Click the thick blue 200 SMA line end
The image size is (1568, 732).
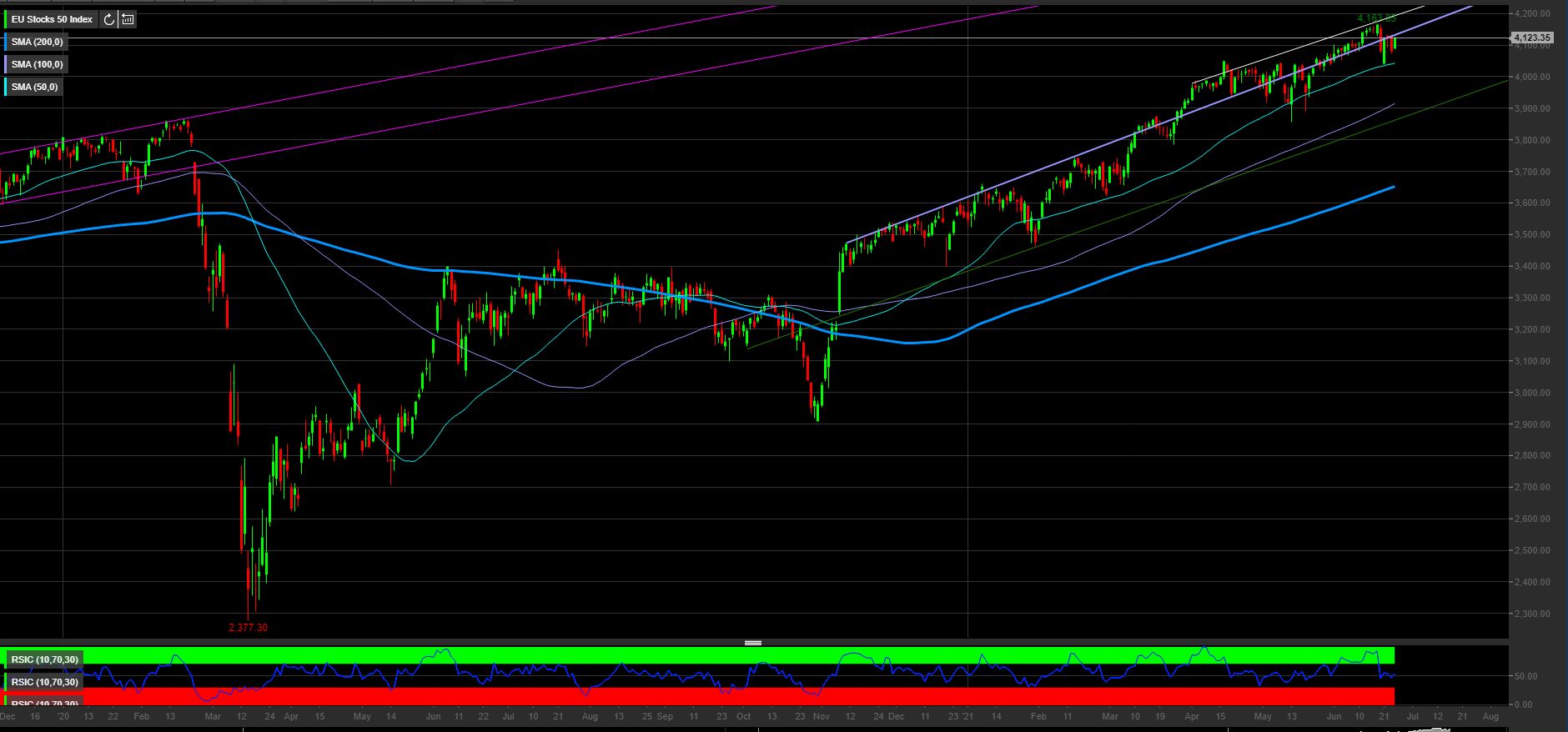point(1394,187)
